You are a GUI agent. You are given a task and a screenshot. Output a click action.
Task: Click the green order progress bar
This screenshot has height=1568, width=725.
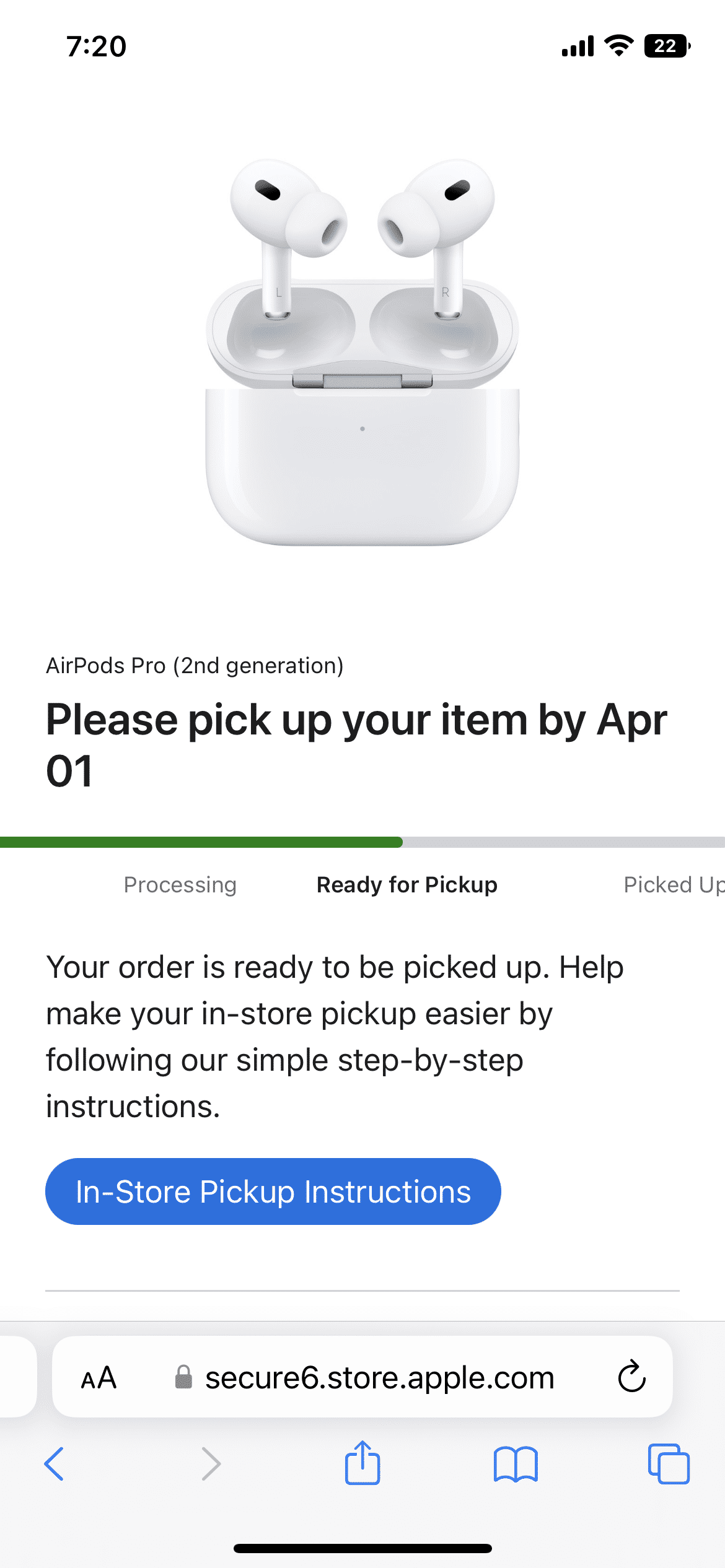(201, 842)
